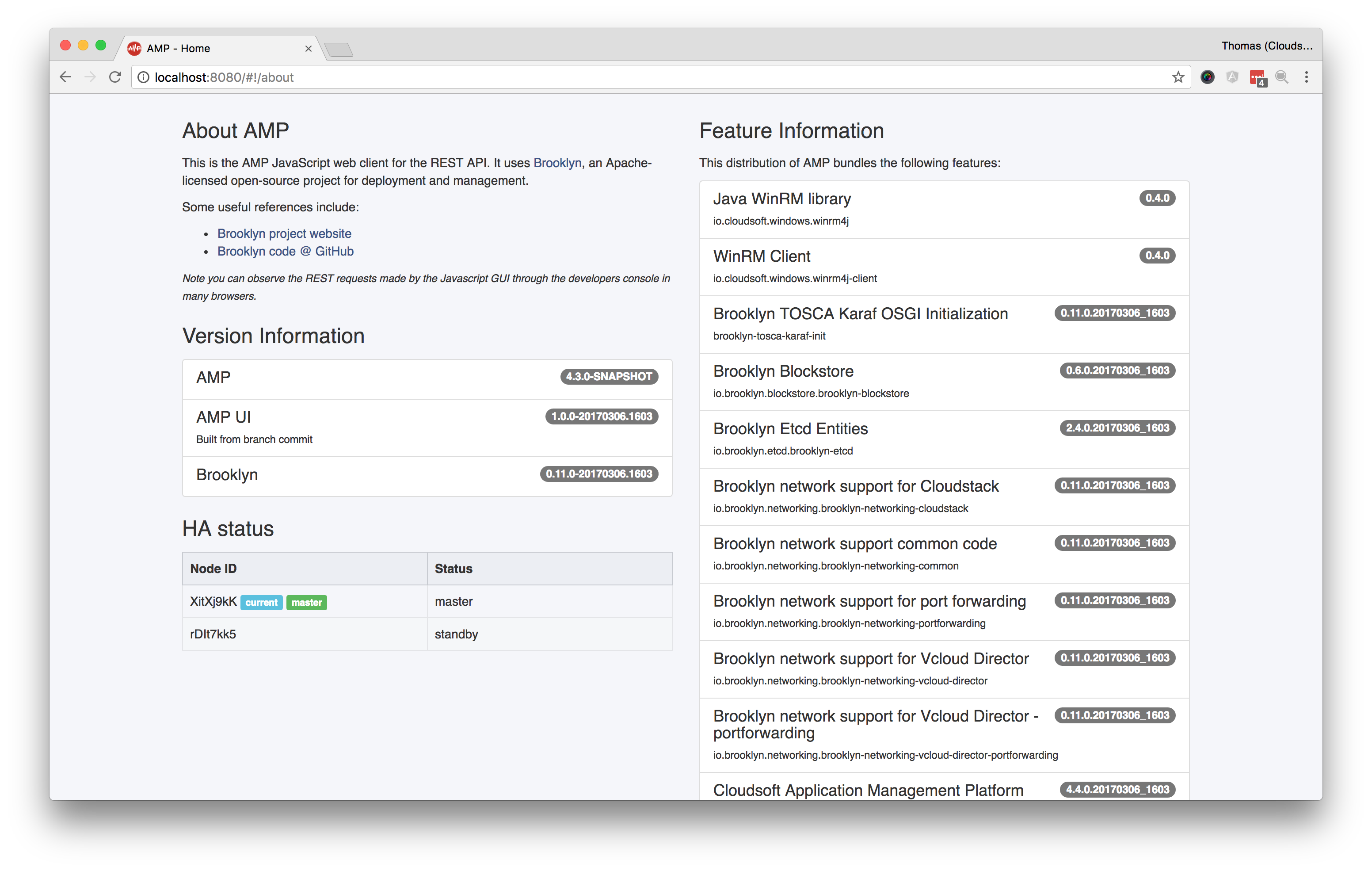
Task: Open the dark circular lens extension icon
Action: 1207,77
